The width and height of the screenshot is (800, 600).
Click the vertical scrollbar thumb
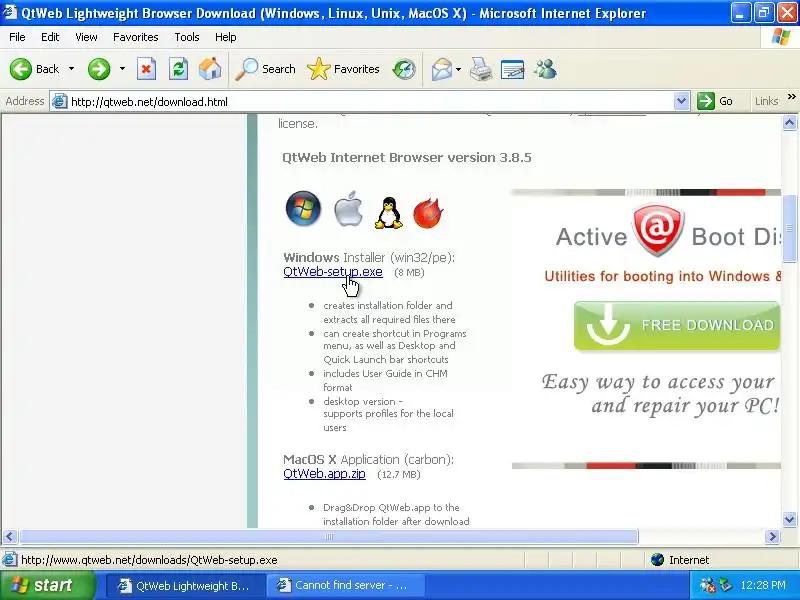point(789,229)
